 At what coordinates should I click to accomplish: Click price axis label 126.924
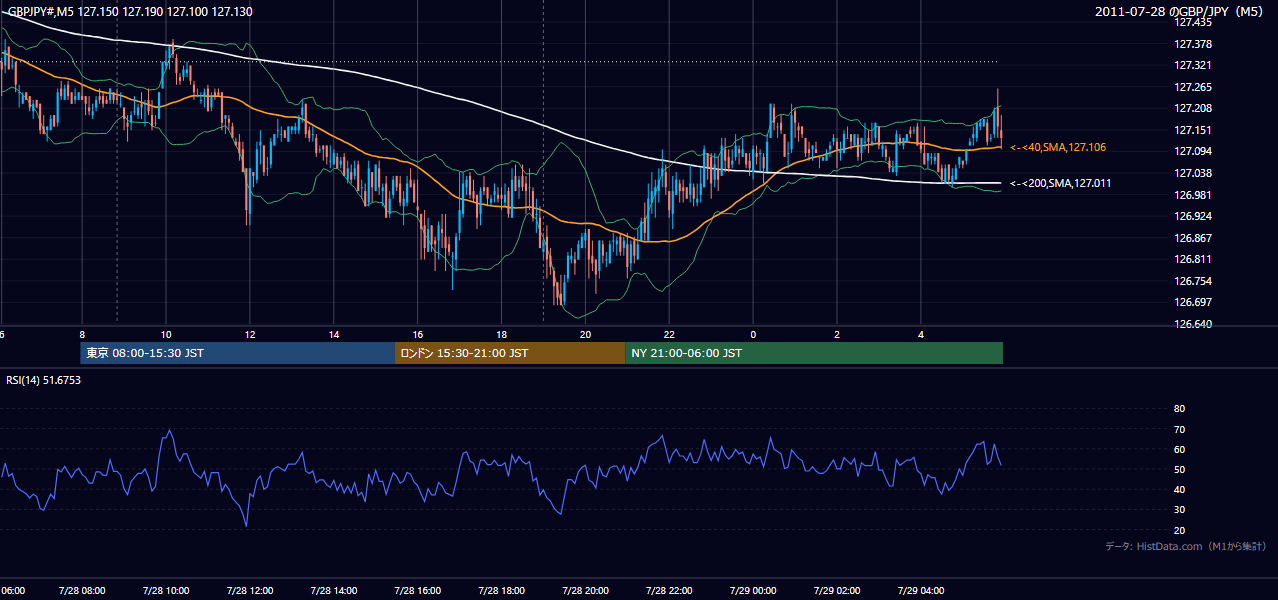1192,216
